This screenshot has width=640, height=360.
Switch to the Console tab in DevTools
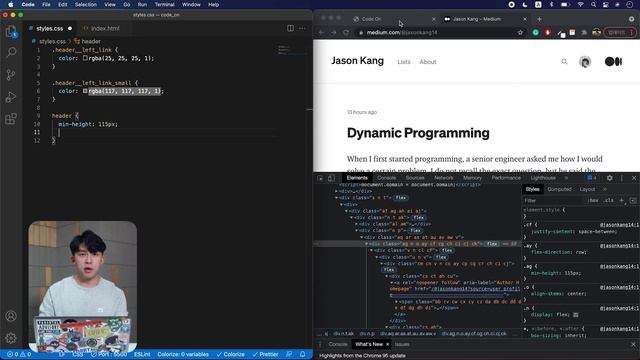(387, 178)
